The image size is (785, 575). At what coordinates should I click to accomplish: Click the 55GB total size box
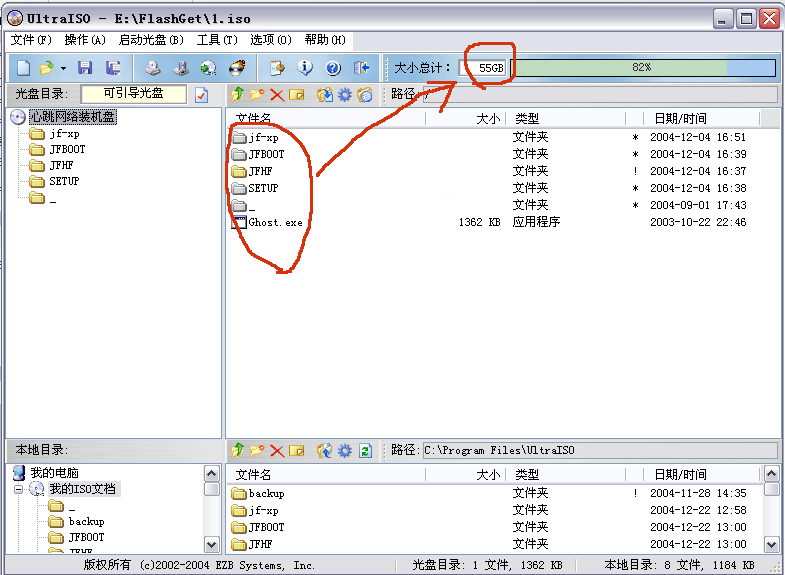483,68
